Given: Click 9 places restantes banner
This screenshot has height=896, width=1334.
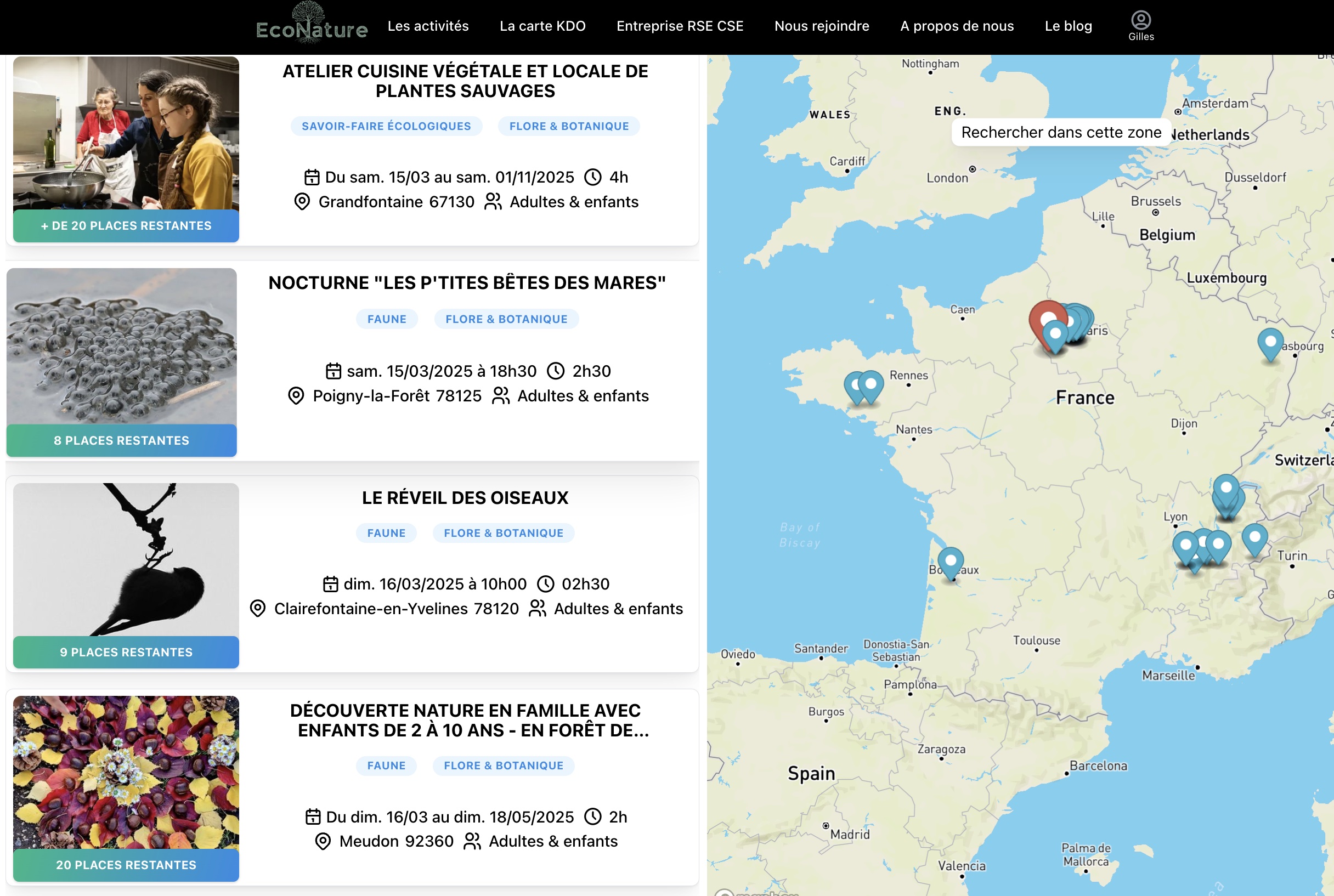Looking at the screenshot, I should coord(126,653).
